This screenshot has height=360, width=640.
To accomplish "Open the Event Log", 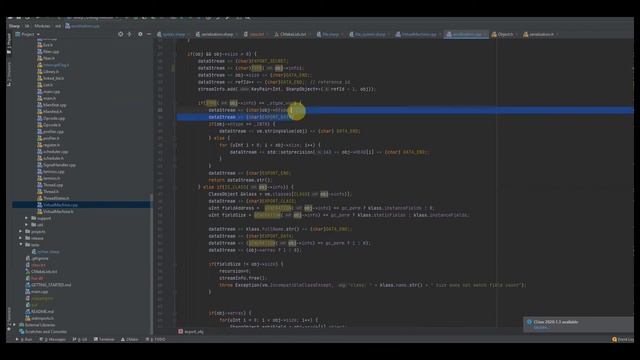I will [x=622, y=339].
